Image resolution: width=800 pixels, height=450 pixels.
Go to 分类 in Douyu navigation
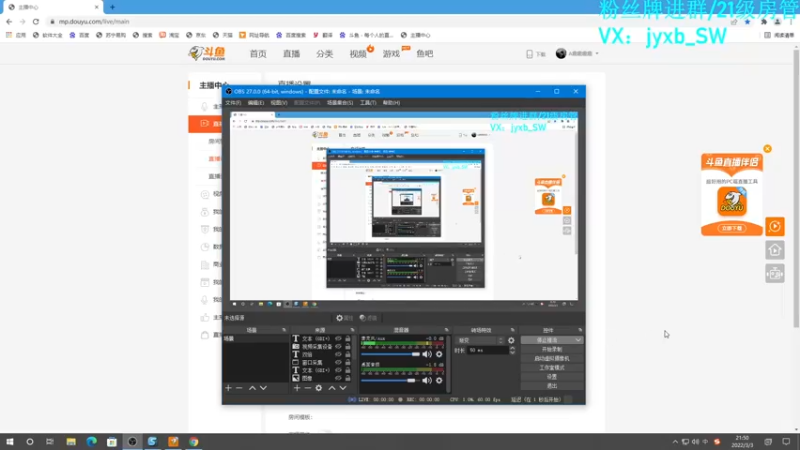pos(324,54)
